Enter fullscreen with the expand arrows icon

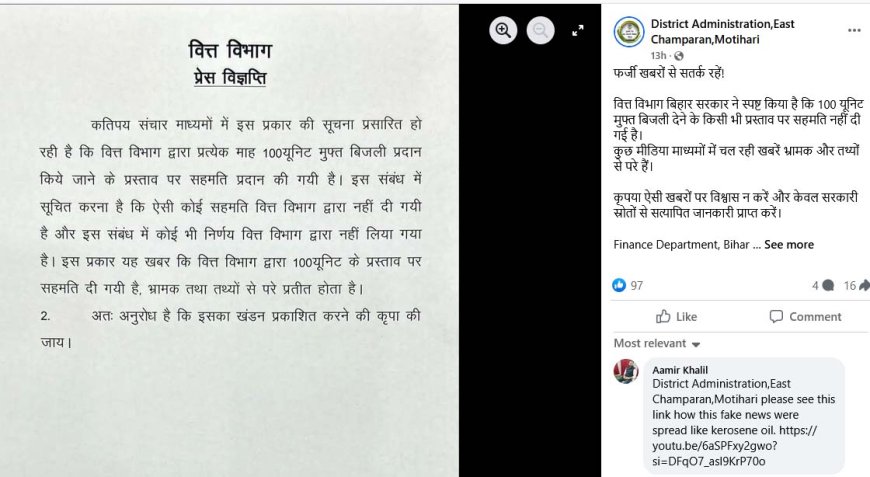pos(578,31)
